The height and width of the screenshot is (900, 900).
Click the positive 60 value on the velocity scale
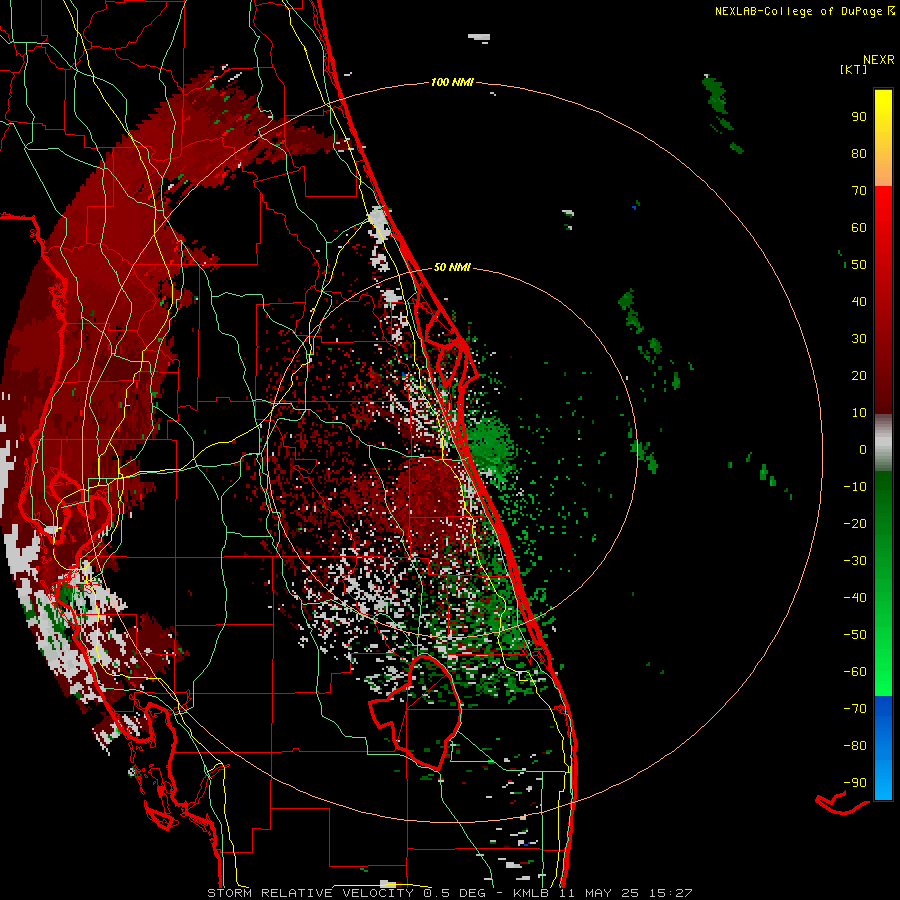pyautogui.click(x=859, y=227)
